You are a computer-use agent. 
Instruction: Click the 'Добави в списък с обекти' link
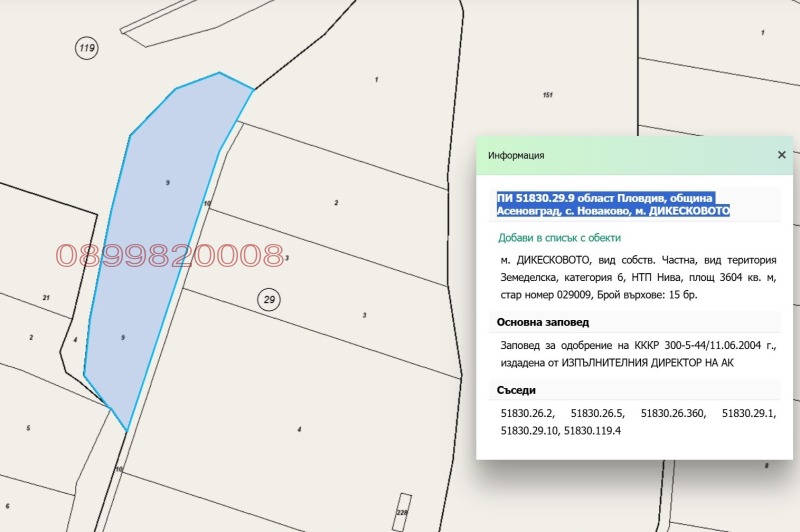tap(559, 238)
